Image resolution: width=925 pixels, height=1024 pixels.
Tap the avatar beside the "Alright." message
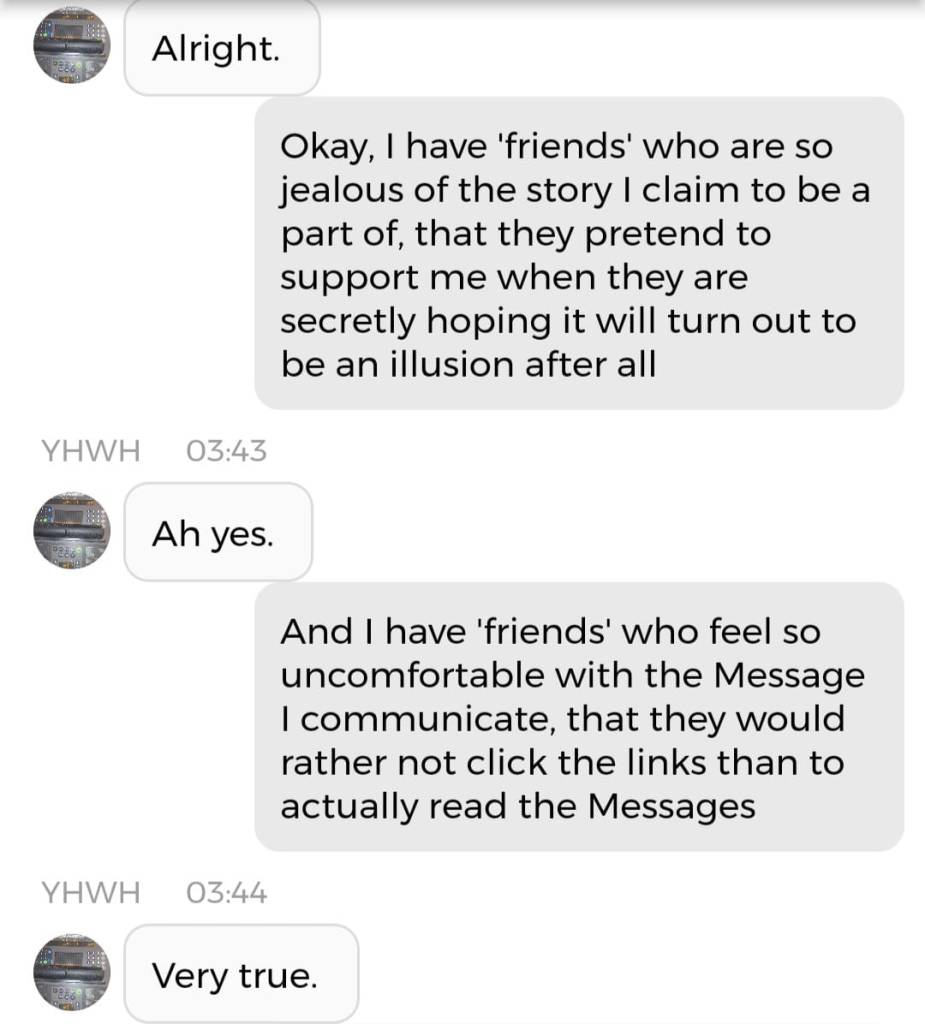(71, 46)
